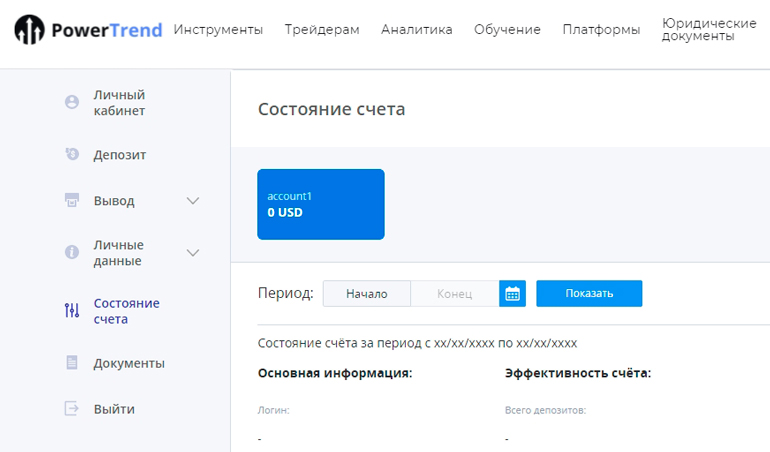The height and width of the screenshot is (452, 770).
Task: Open the Депозит page
Action: point(120,155)
